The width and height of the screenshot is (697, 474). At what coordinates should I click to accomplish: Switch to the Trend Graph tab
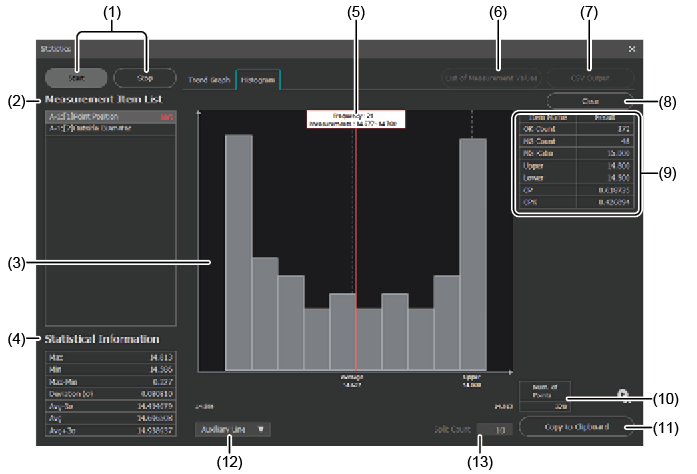coord(208,78)
